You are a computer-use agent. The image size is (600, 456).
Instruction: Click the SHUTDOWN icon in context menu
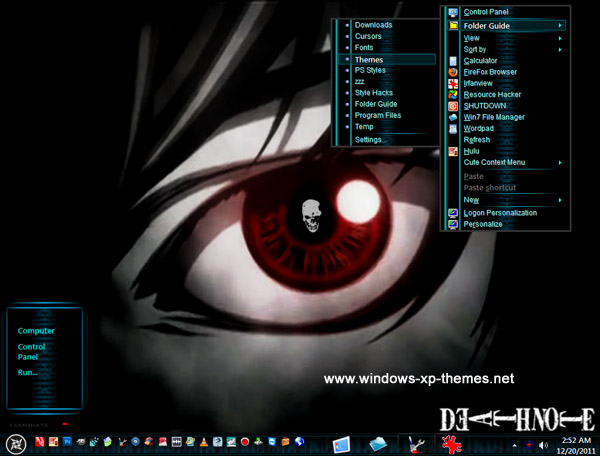[x=453, y=106]
